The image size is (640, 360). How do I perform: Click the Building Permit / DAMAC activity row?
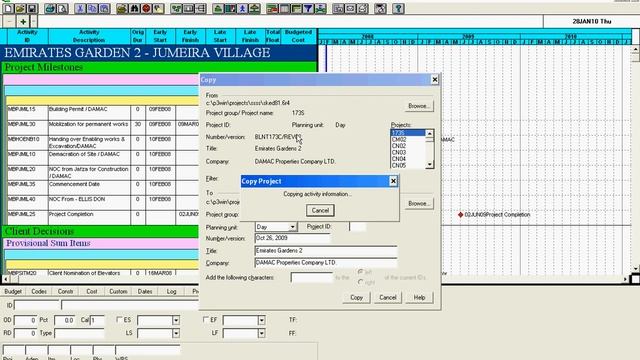tap(102, 113)
